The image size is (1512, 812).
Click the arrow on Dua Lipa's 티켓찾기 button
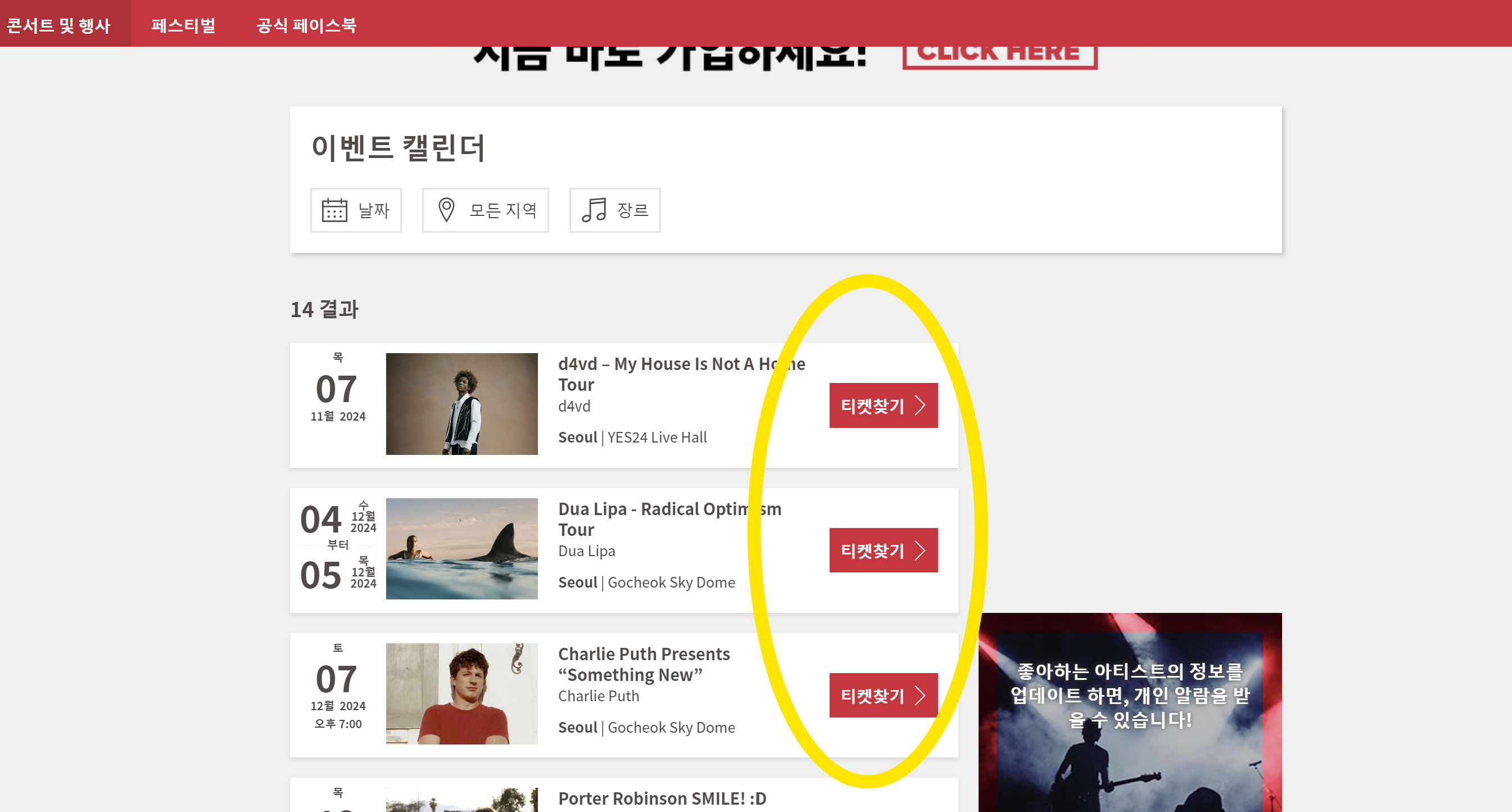(x=920, y=551)
